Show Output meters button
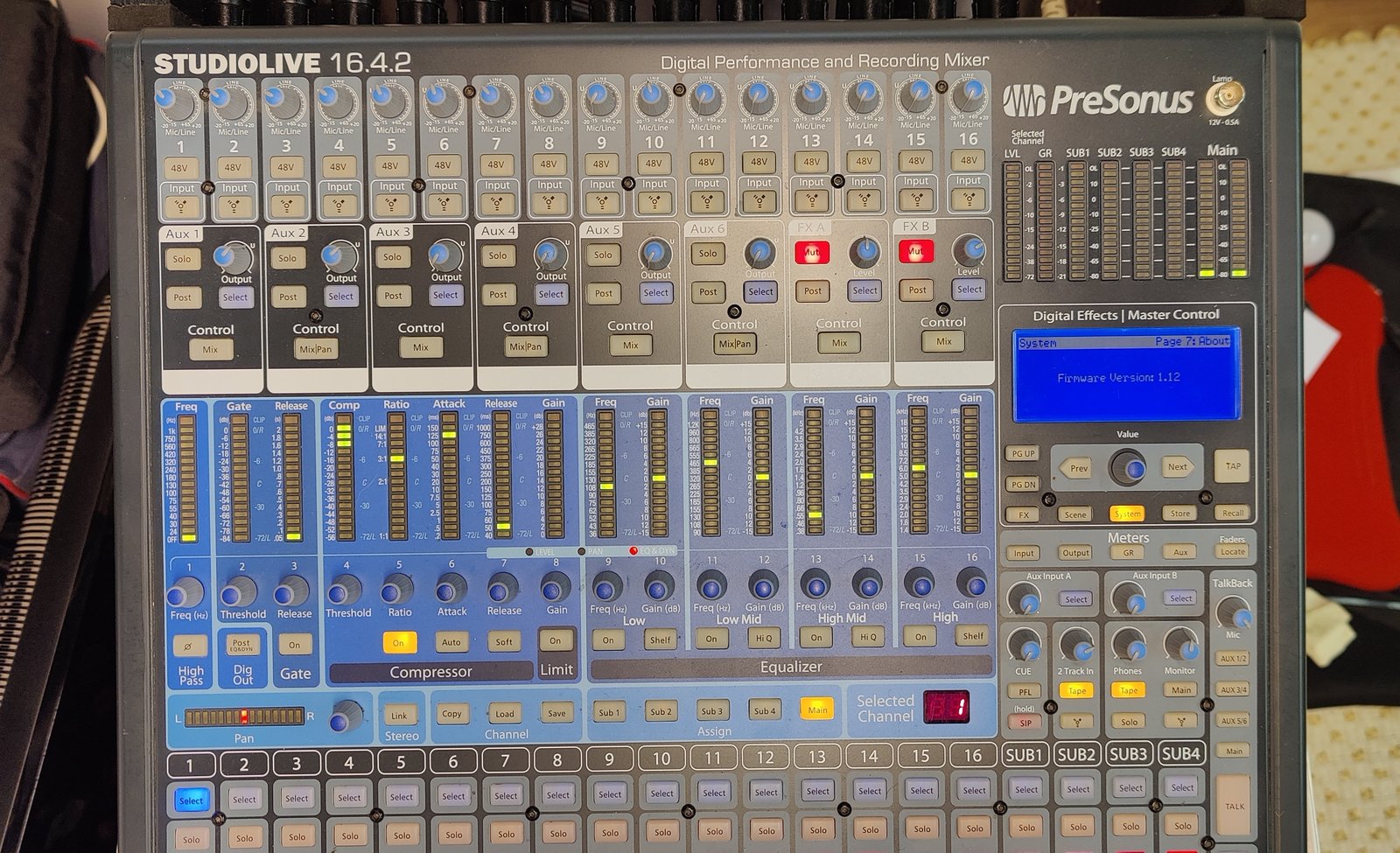The height and width of the screenshot is (853, 1400). click(x=1075, y=553)
